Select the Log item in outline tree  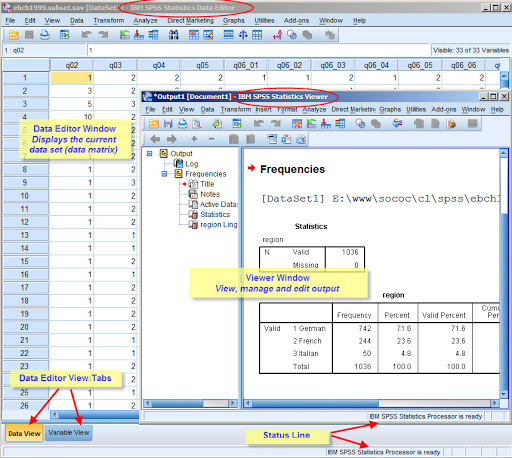pos(192,164)
